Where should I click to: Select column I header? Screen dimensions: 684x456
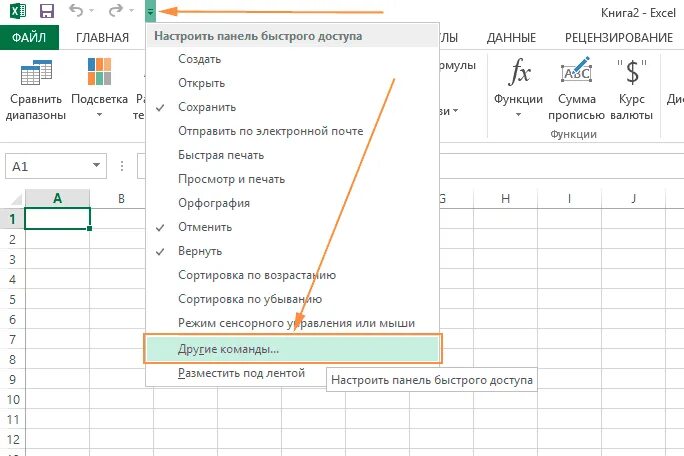tap(569, 199)
